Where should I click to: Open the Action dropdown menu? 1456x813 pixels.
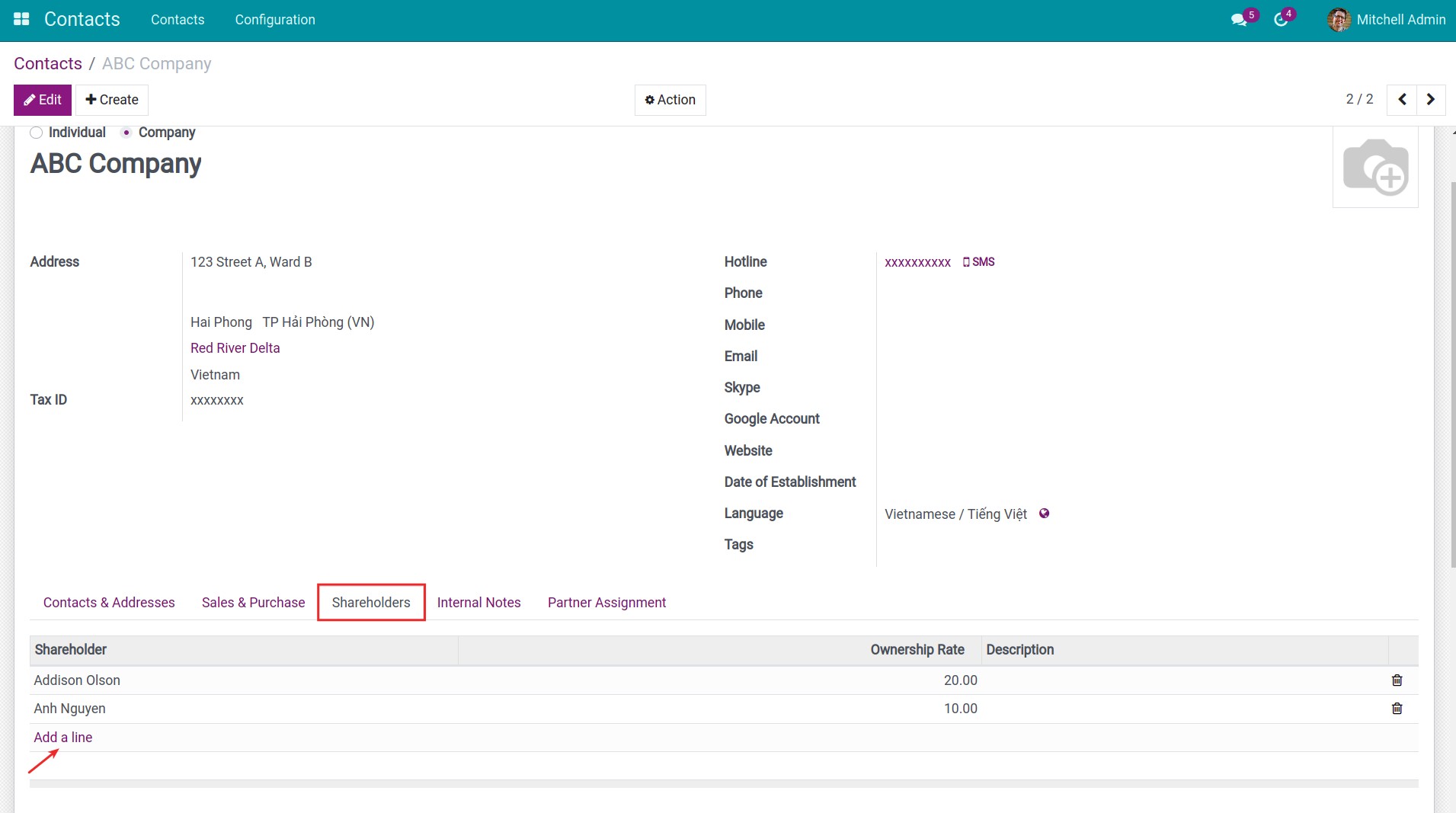coord(670,100)
